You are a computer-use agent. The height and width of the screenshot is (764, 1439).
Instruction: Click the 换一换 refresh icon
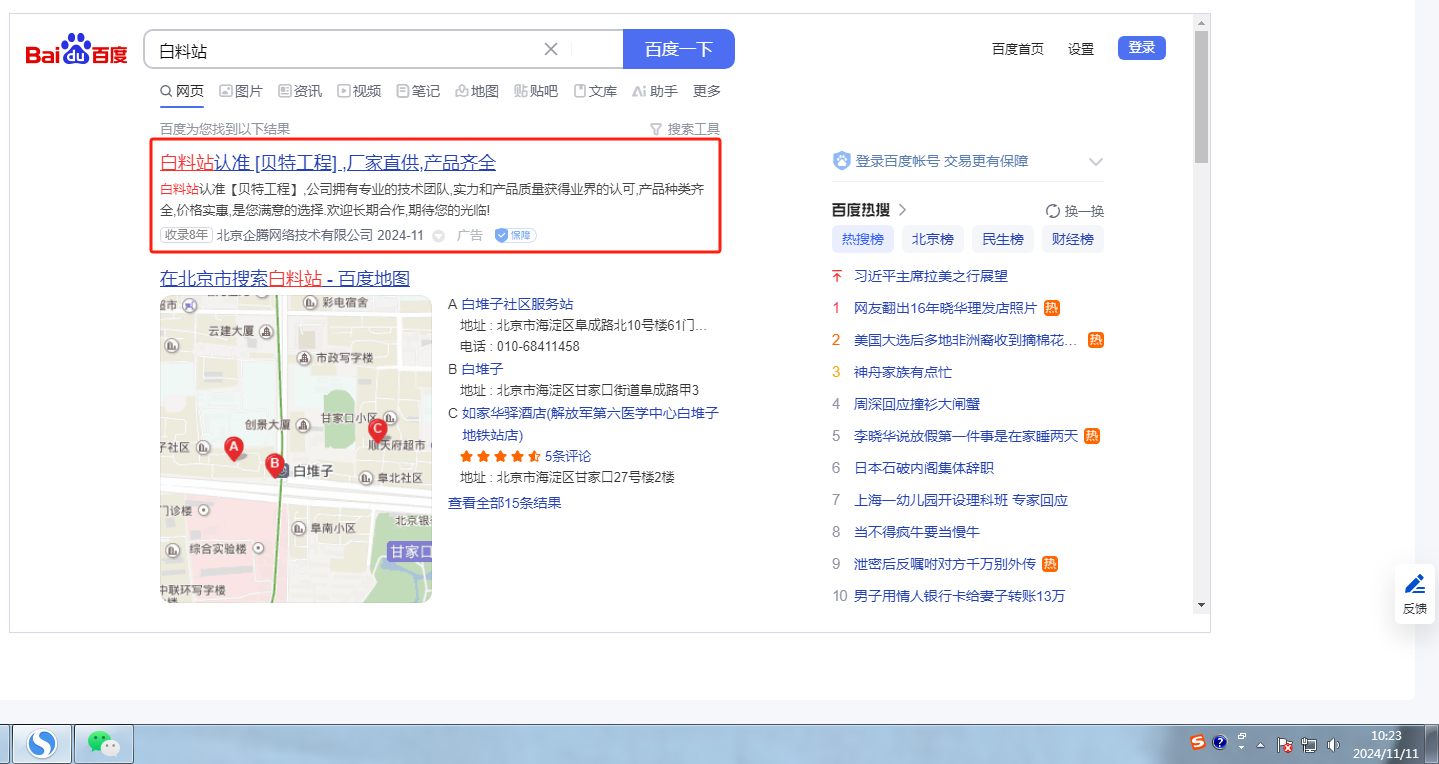coord(1052,211)
